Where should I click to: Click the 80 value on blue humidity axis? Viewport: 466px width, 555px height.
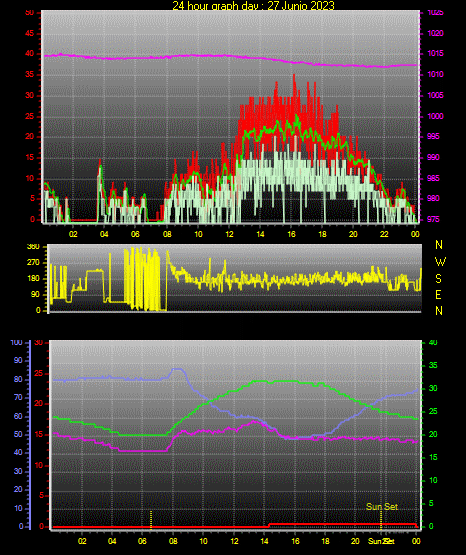(18, 379)
